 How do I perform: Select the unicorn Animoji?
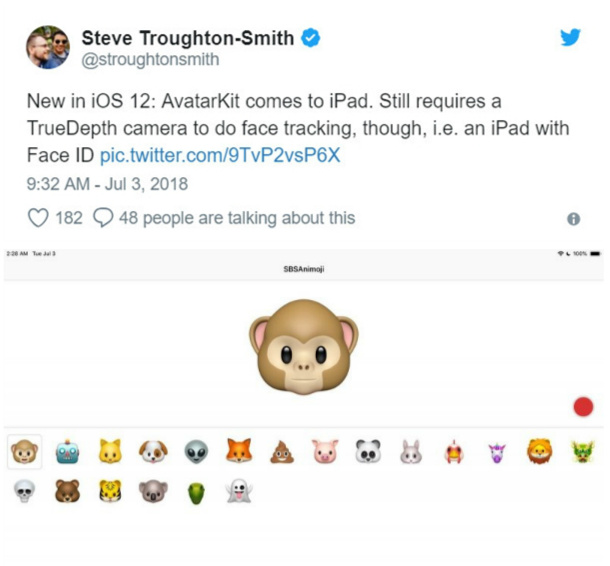tap(497, 453)
